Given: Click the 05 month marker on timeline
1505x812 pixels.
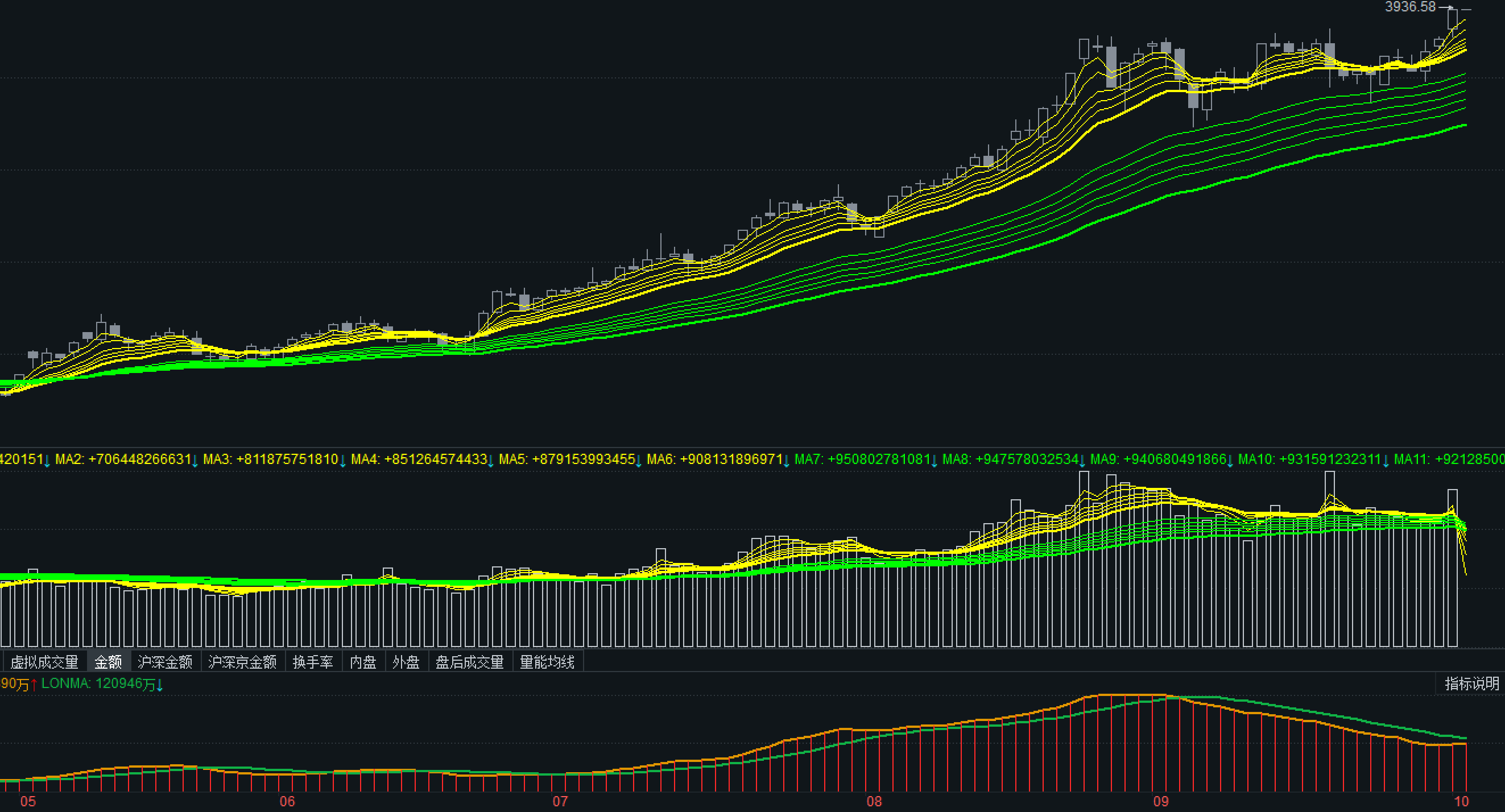Looking at the screenshot, I should click(27, 801).
